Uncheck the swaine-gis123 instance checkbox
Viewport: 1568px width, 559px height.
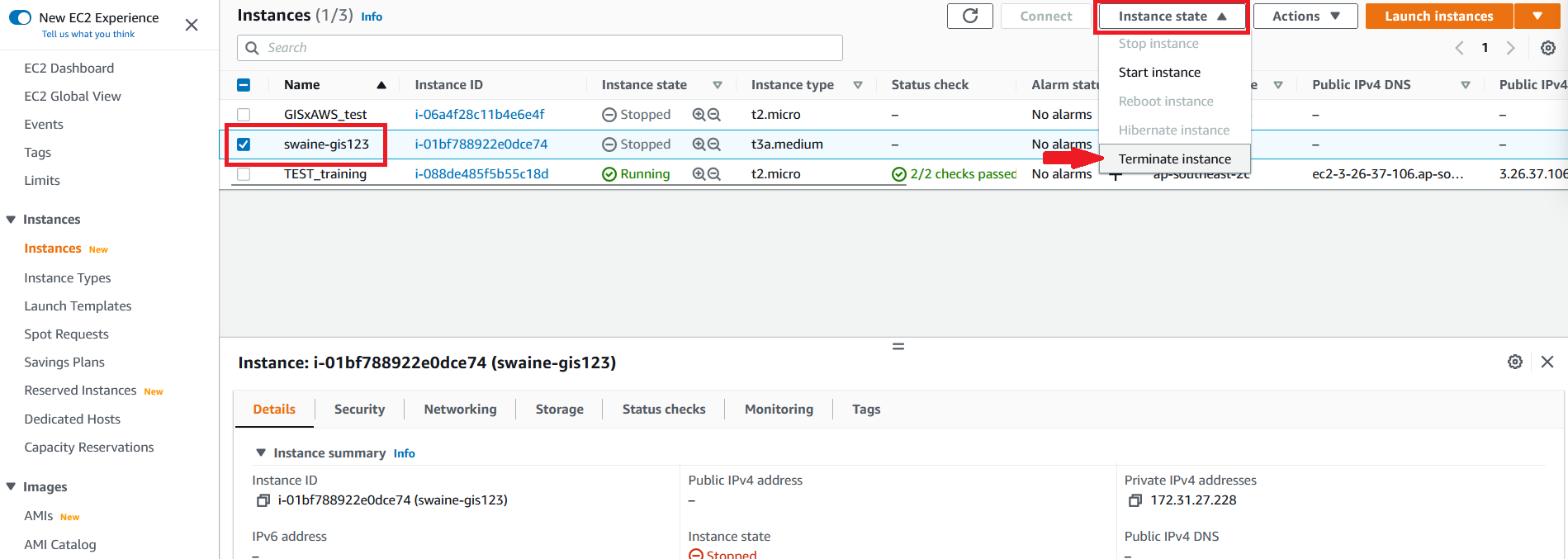pos(244,144)
